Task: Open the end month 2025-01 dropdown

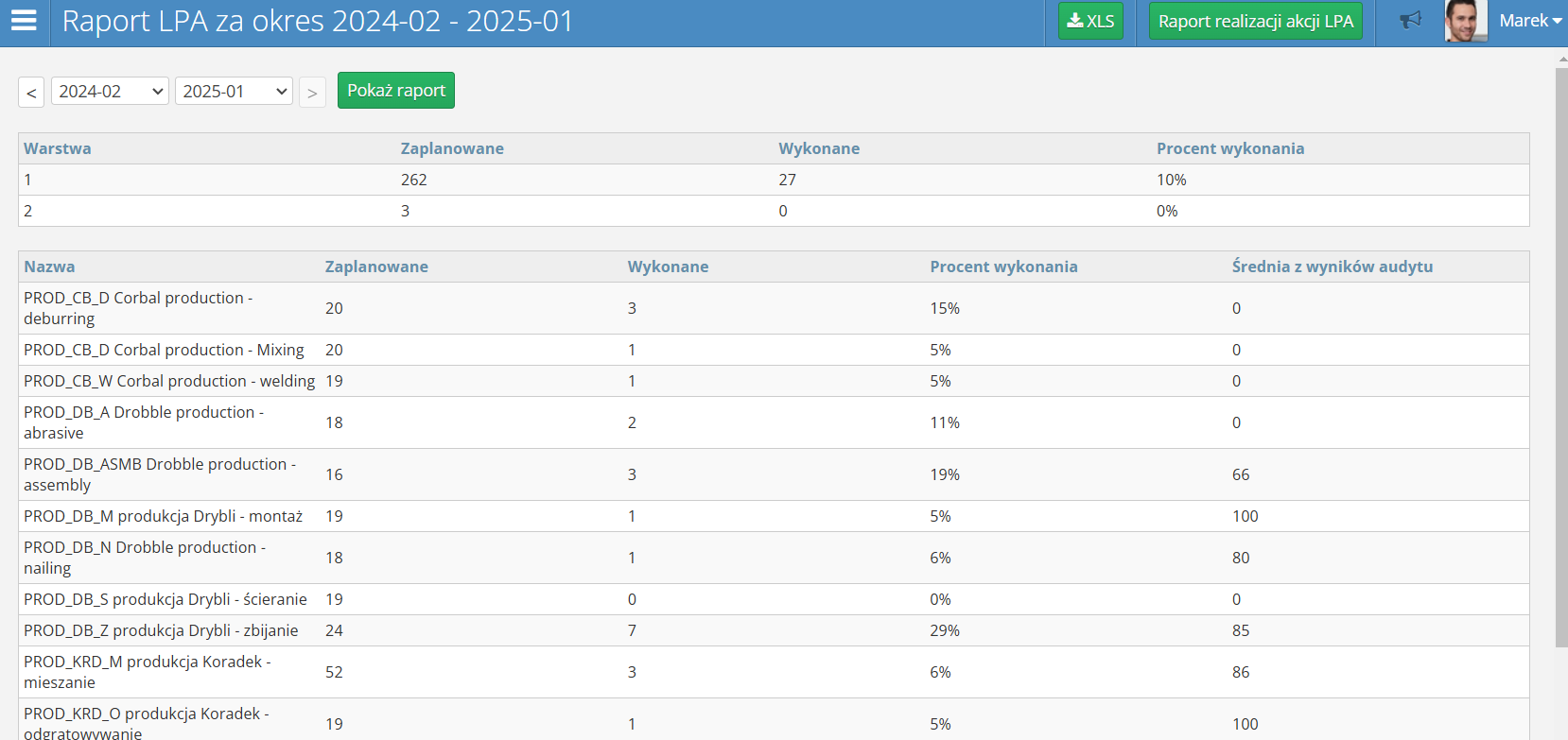Action: click(x=234, y=92)
